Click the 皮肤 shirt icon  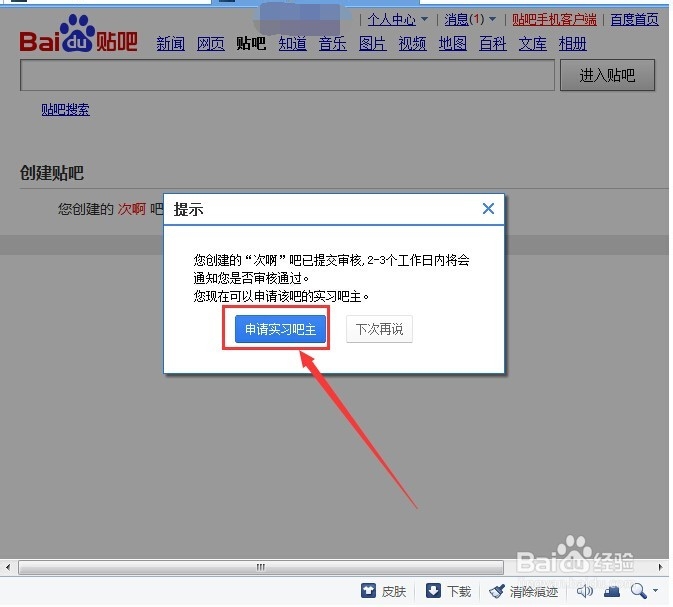[x=368, y=591]
